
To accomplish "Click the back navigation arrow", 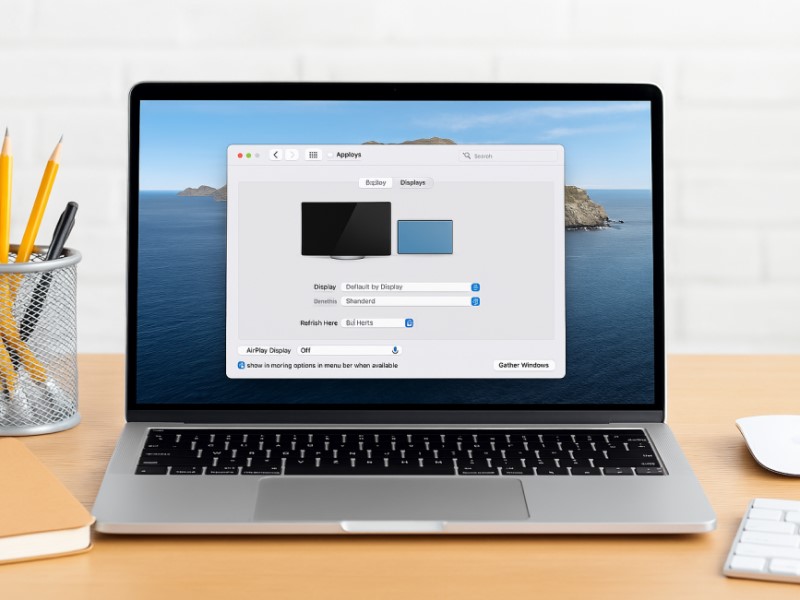I will (x=275, y=155).
